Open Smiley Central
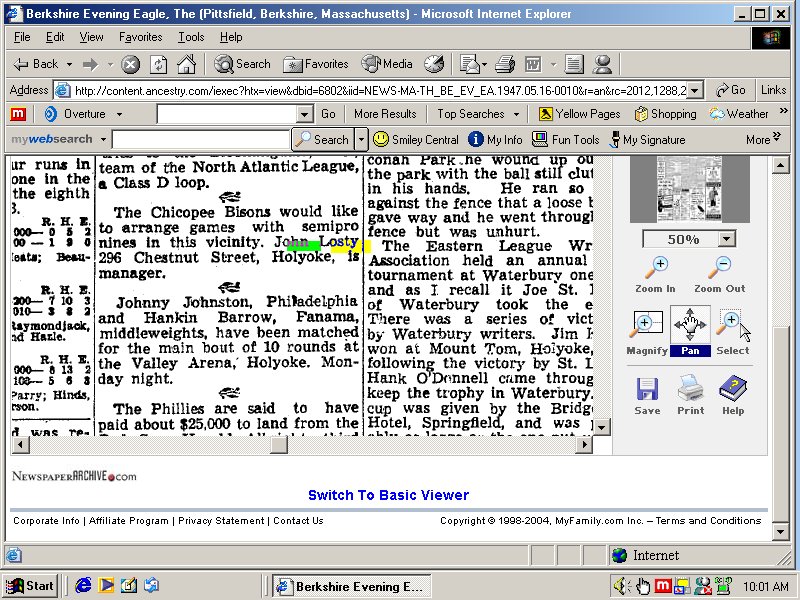The image size is (800, 600). tap(416, 139)
